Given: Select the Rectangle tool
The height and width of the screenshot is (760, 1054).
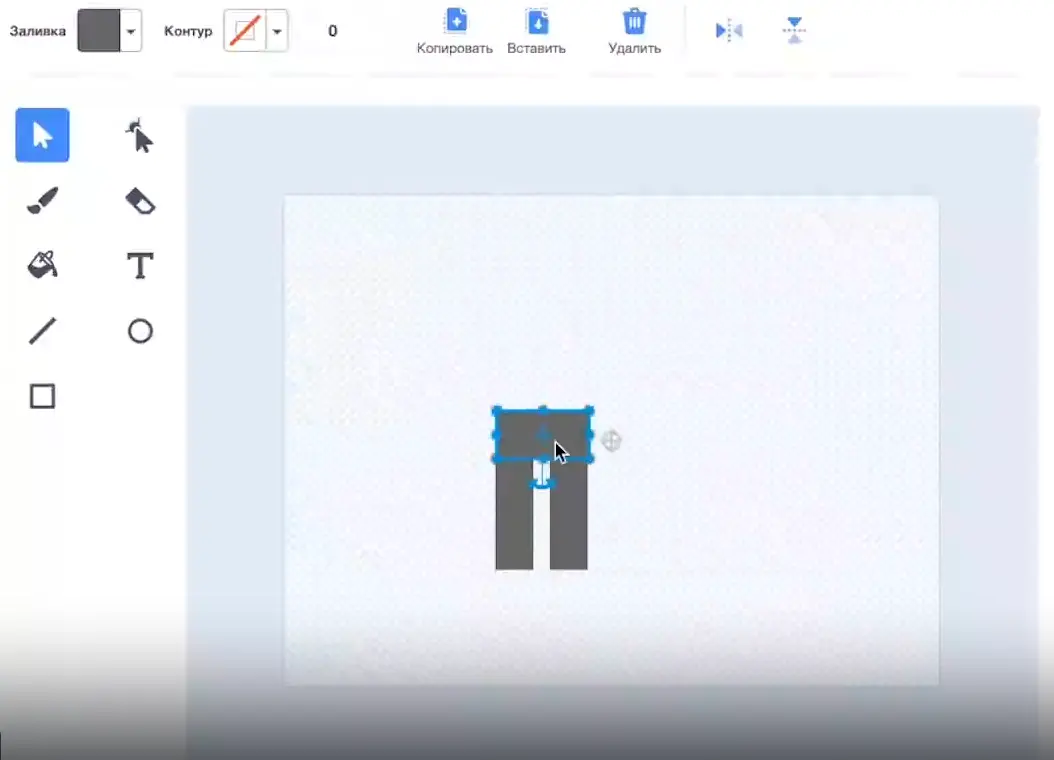Looking at the screenshot, I should pos(42,396).
